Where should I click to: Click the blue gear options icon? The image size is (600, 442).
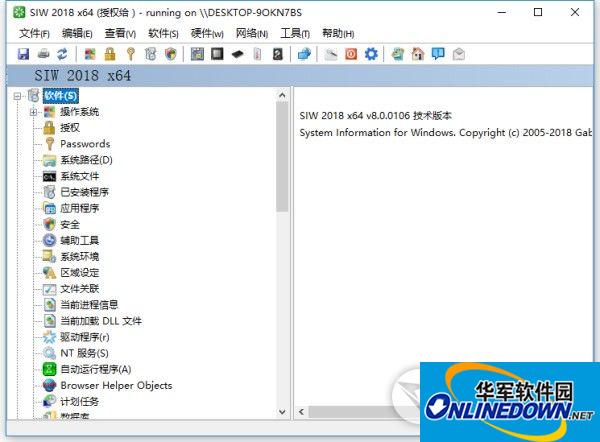[371, 54]
